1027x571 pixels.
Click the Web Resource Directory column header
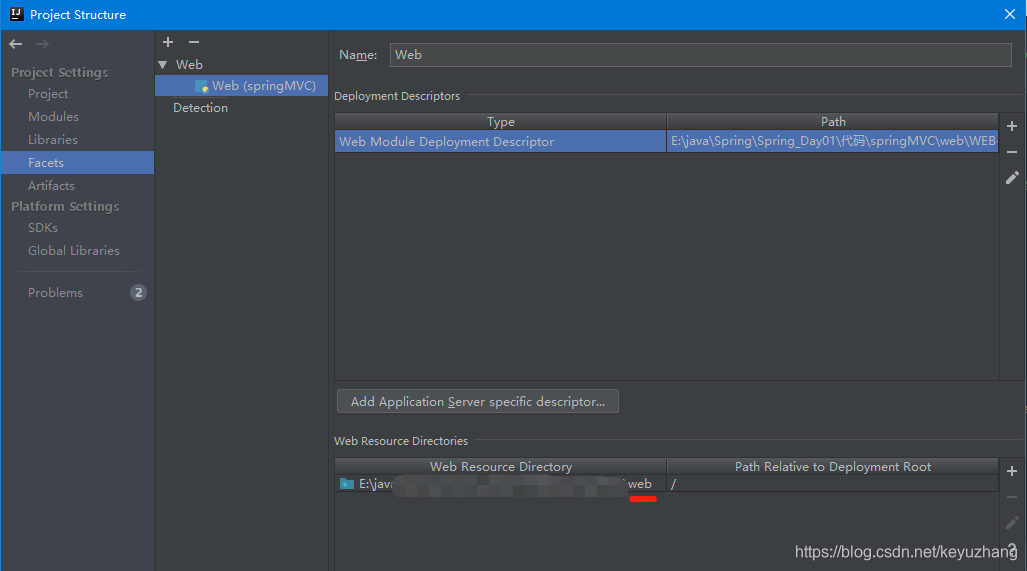pos(500,467)
